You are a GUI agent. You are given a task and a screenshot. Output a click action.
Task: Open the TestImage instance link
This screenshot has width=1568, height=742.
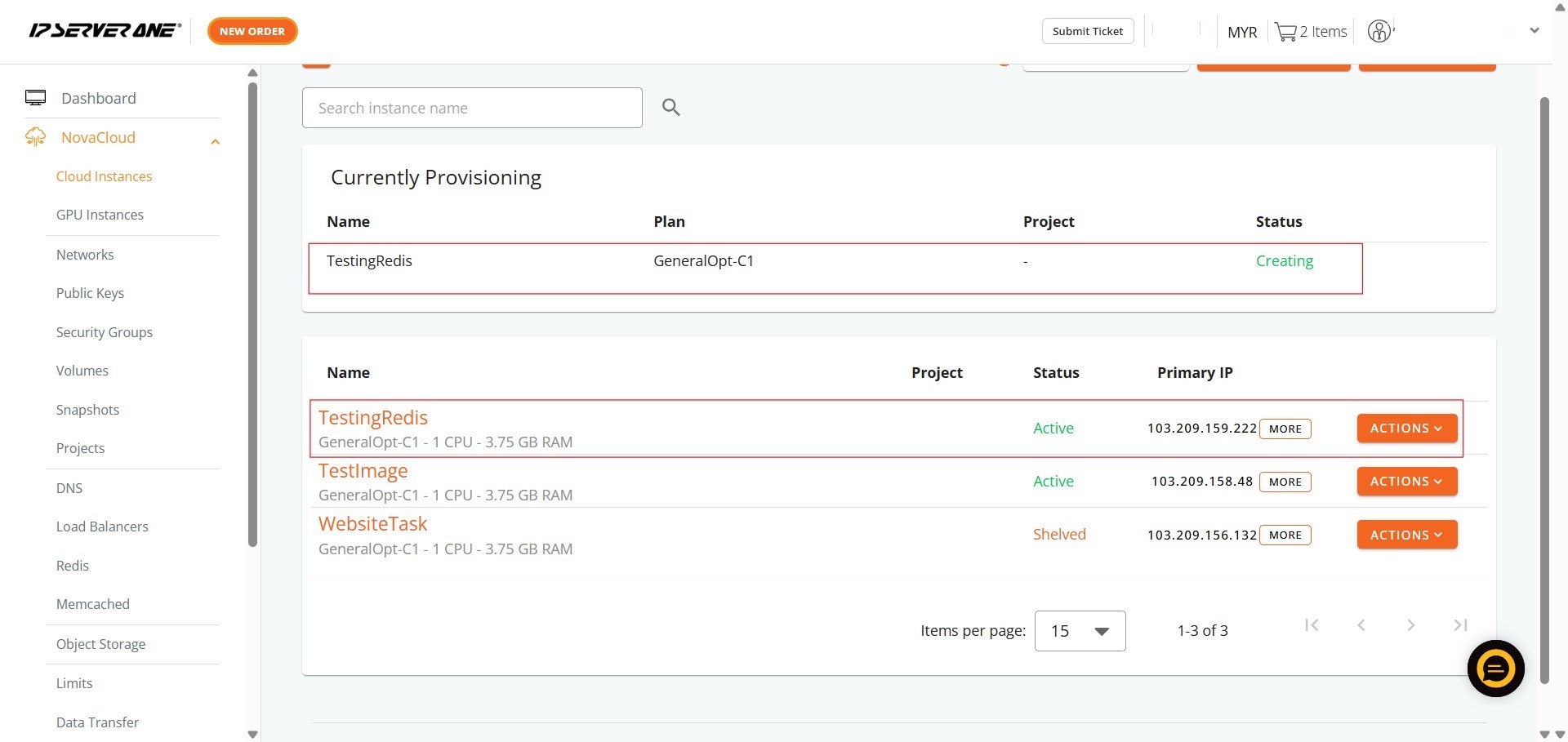[x=363, y=471]
